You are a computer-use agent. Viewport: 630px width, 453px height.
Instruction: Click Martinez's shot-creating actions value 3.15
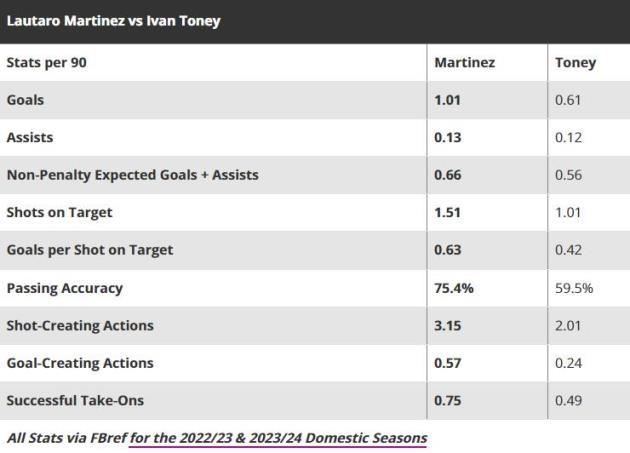tap(450, 325)
